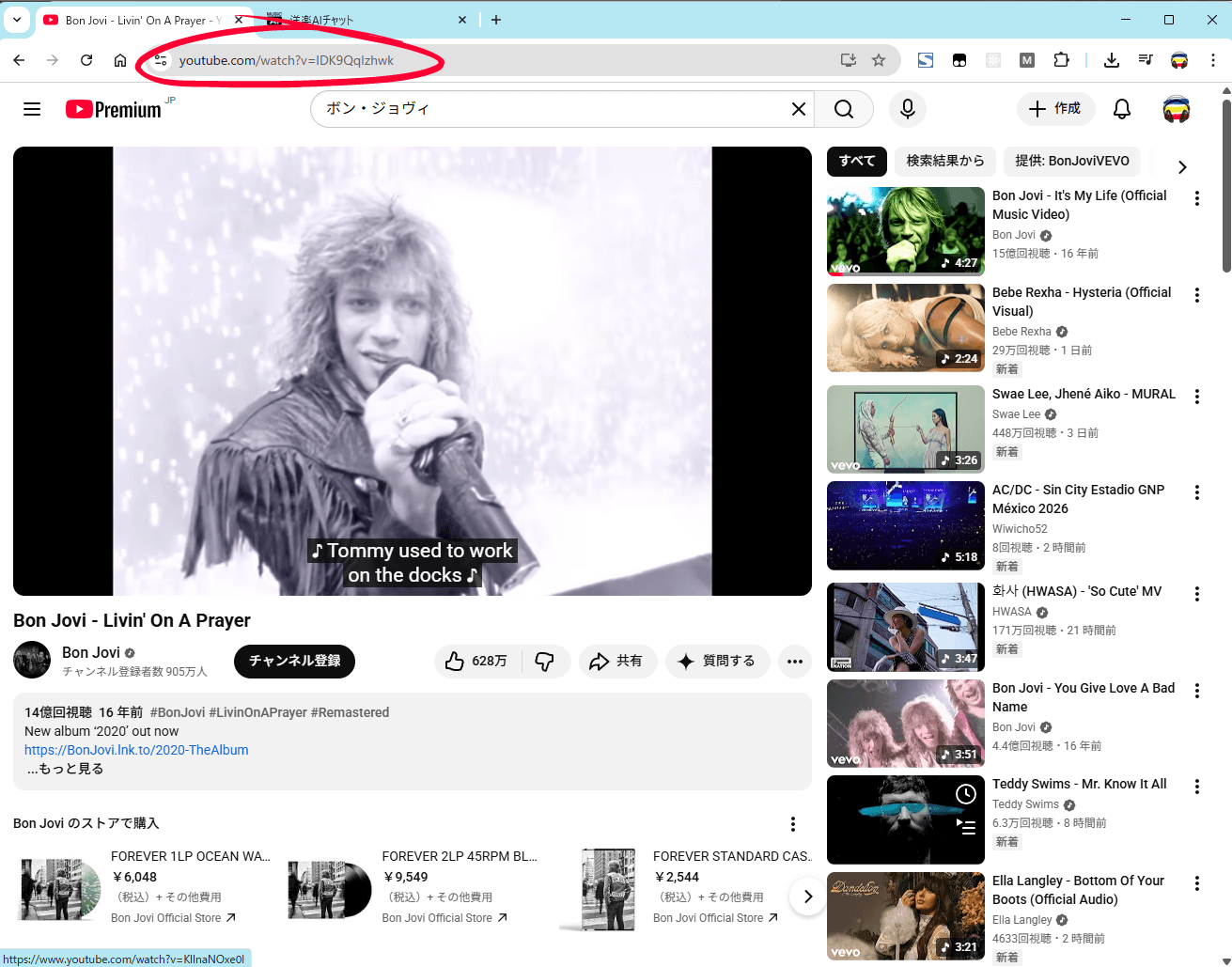Bookmark this page with star icon
The image size is (1232, 967).
(879, 60)
